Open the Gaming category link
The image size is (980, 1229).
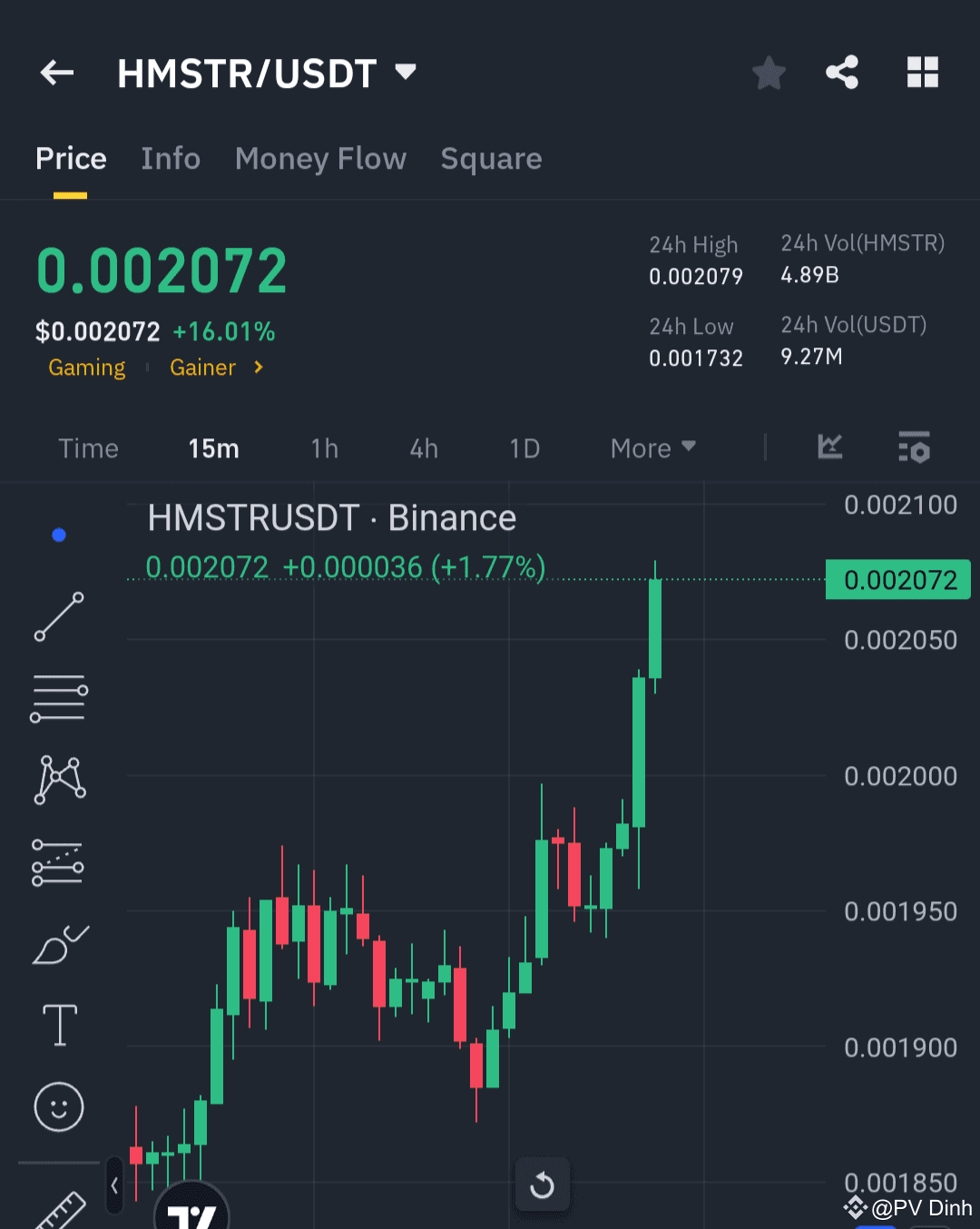click(x=86, y=368)
